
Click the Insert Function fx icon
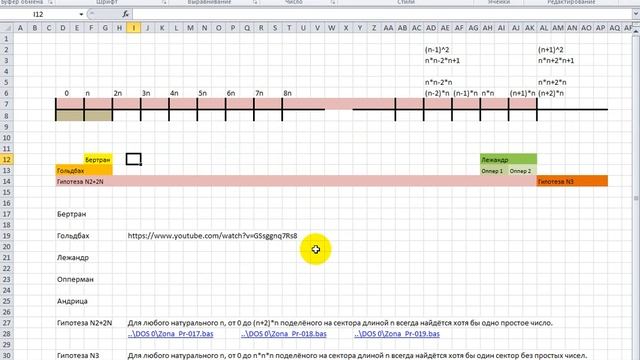125,14
